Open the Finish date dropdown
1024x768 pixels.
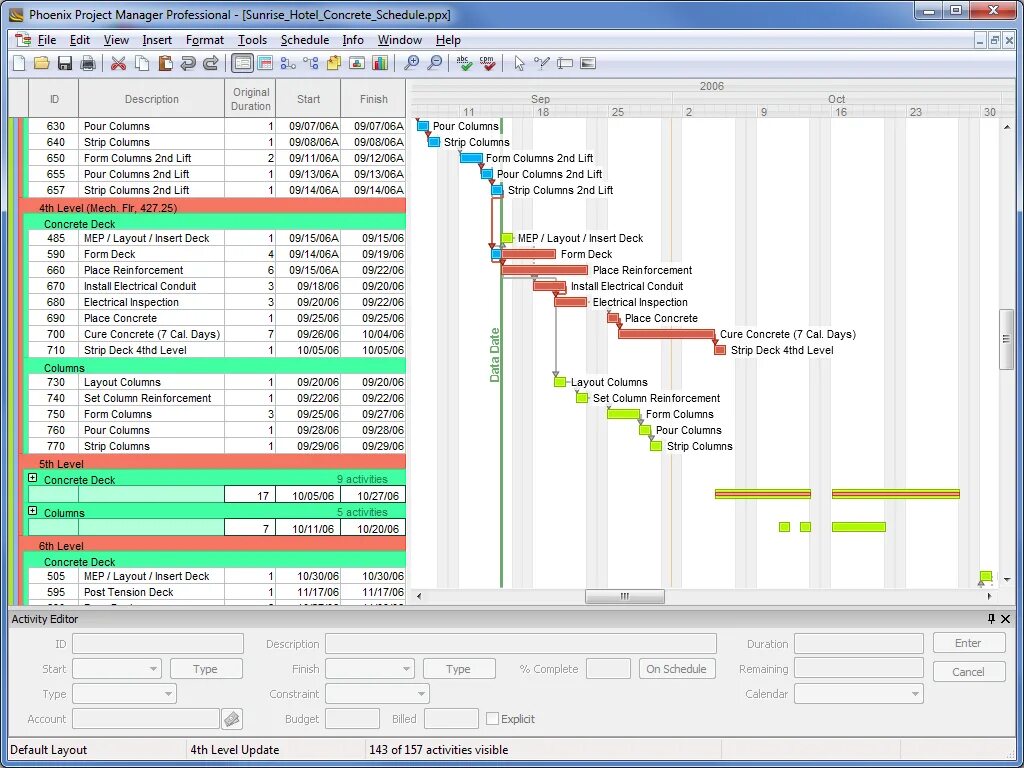[406, 669]
